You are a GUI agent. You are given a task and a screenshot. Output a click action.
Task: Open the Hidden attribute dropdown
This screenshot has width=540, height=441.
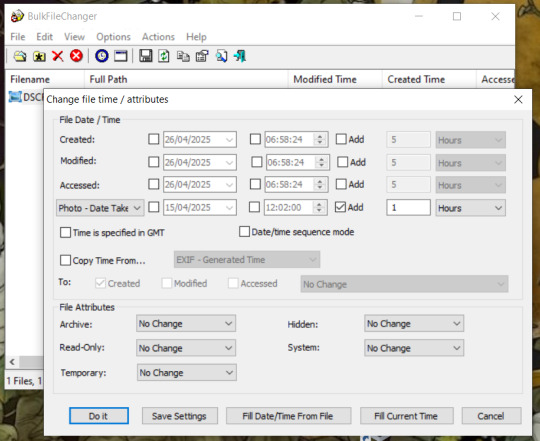point(414,323)
